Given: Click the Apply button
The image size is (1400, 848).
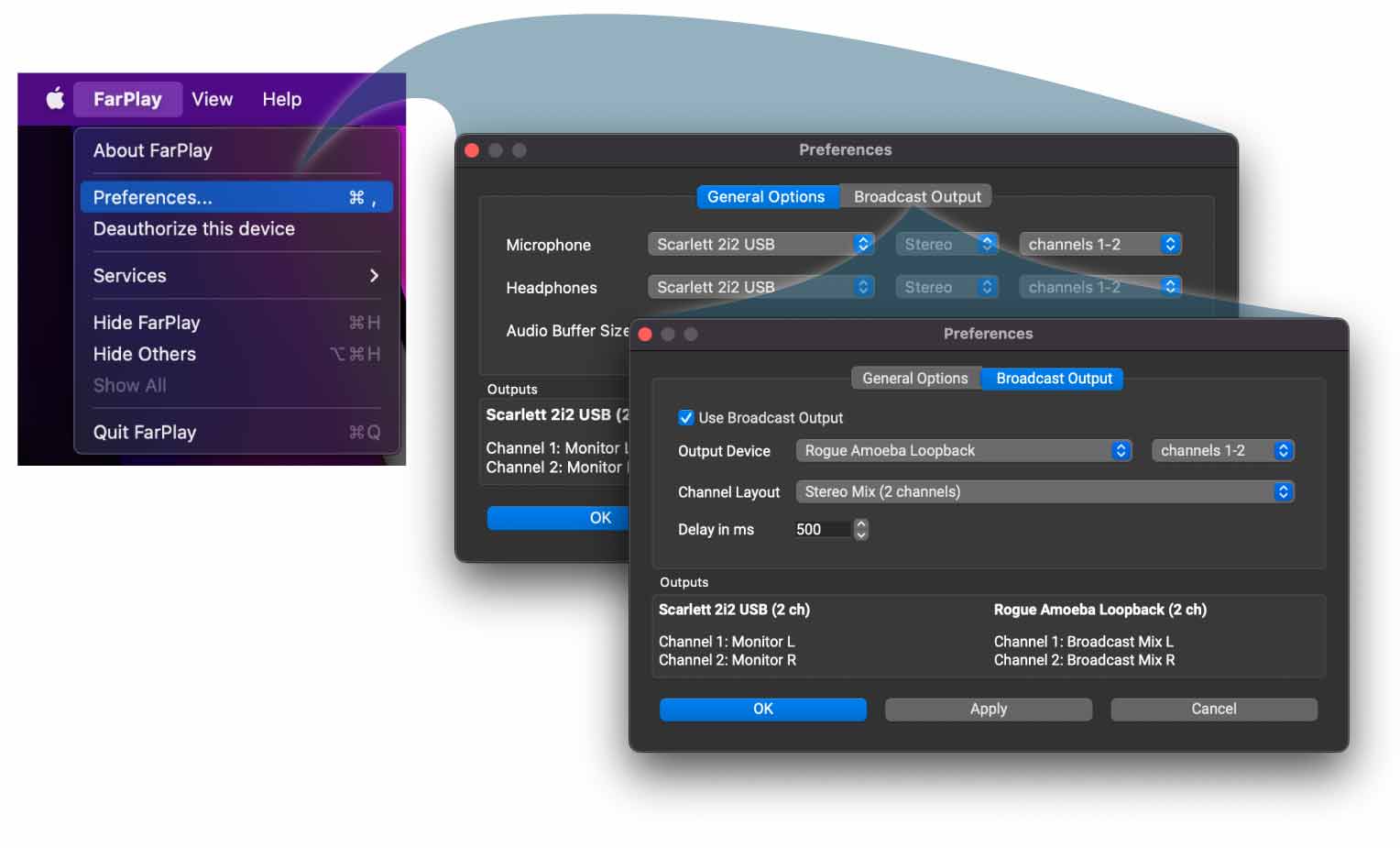Looking at the screenshot, I should click(988, 709).
